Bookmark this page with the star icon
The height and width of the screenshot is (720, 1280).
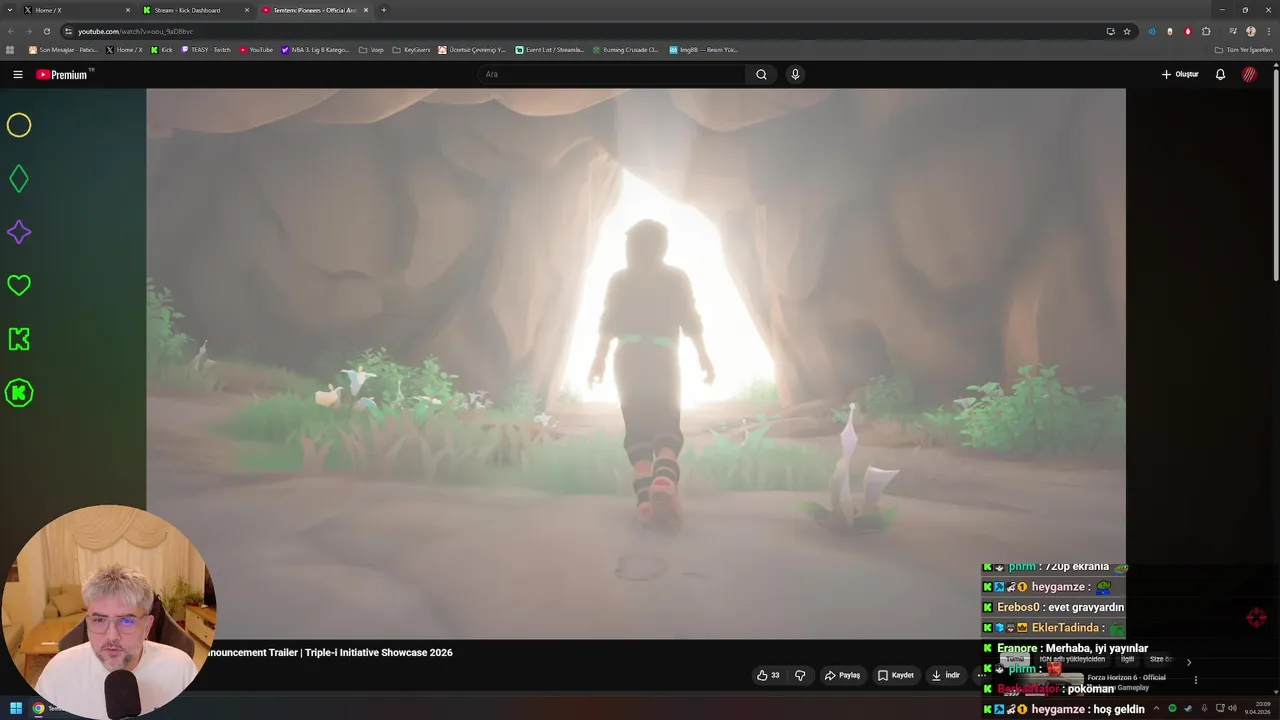(x=1127, y=31)
